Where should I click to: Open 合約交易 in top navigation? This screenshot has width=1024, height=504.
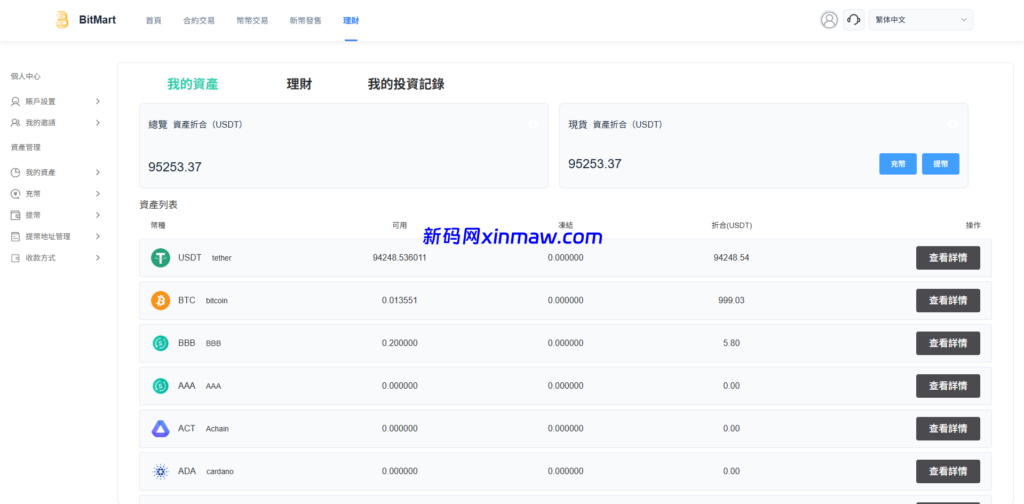click(199, 20)
